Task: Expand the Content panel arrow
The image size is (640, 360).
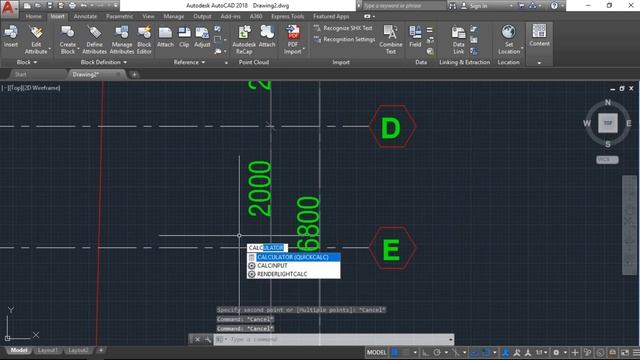Action: (x=539, y=62)
